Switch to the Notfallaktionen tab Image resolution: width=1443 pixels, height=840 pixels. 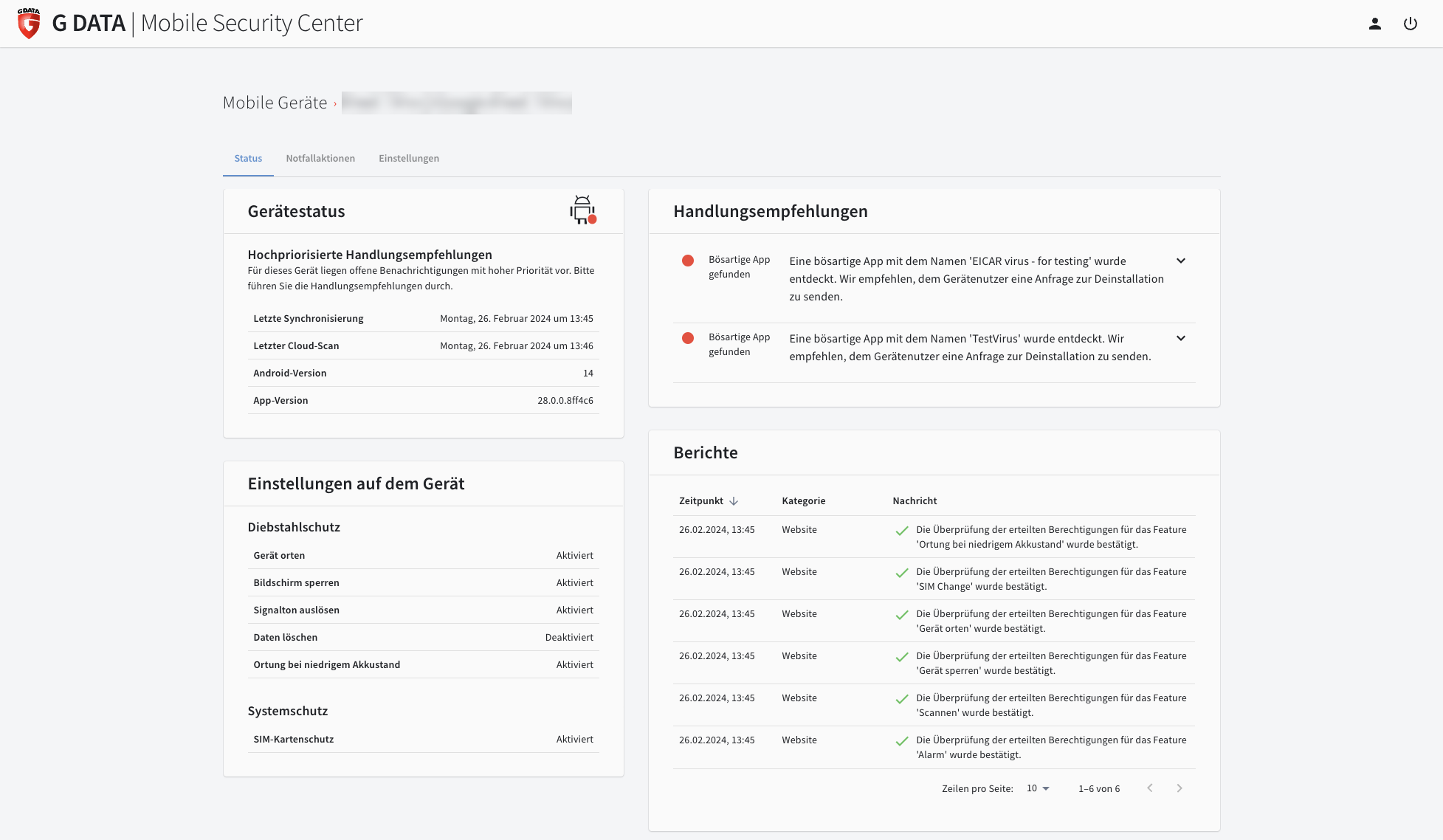pos(320,159)
